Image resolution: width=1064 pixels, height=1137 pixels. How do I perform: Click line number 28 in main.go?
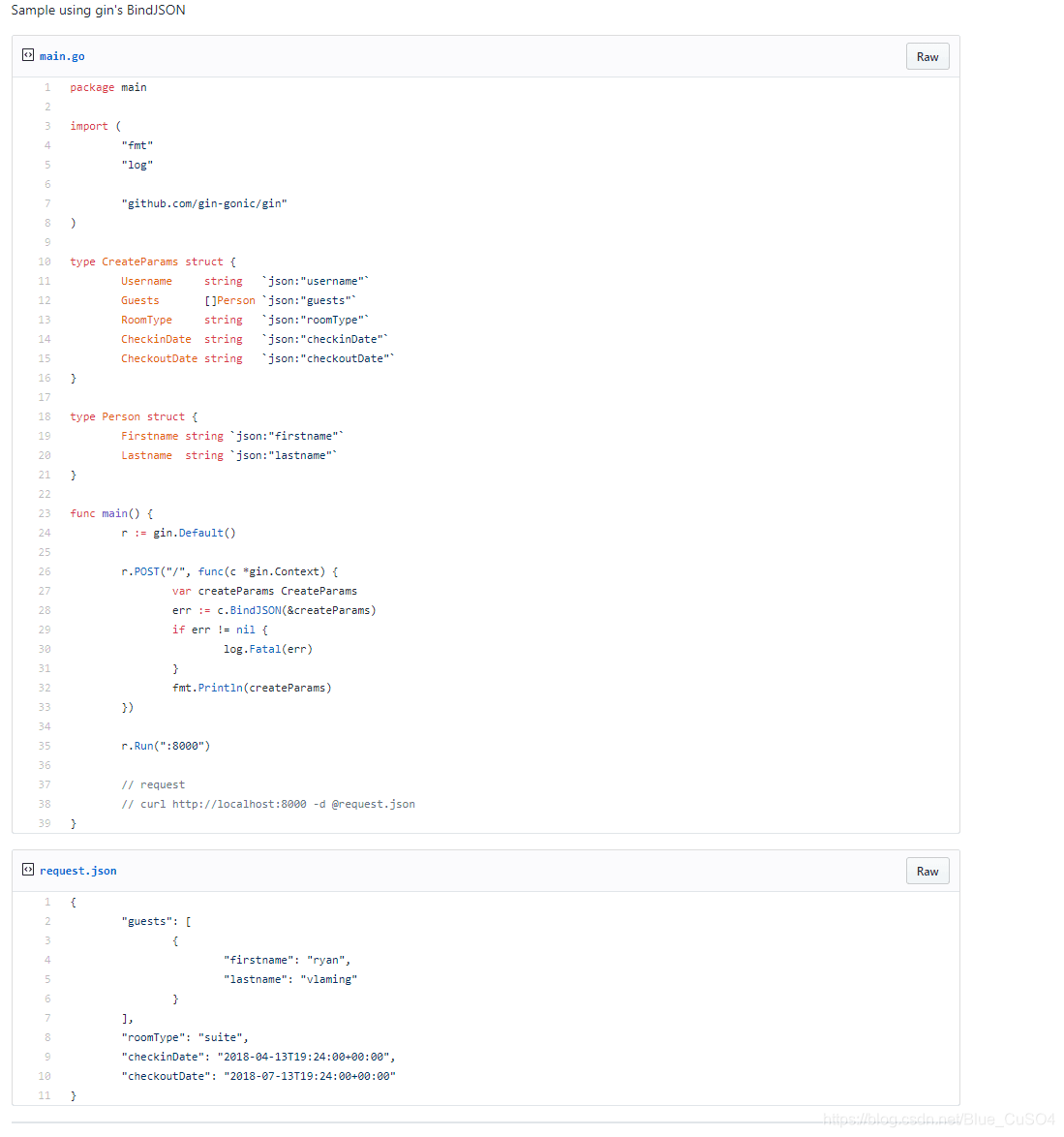(45, 610)
